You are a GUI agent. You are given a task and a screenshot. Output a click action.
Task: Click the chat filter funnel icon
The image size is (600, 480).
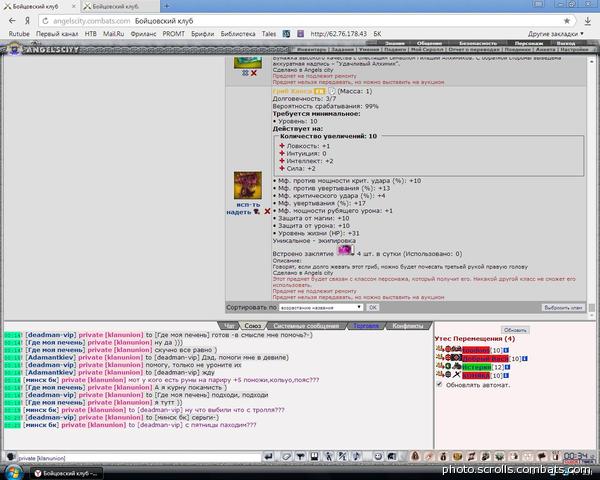tap(300, 456)
